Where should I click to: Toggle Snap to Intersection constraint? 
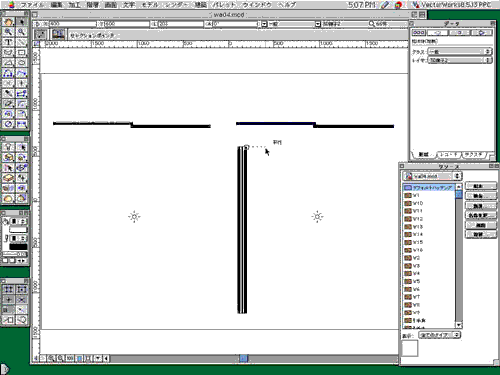click(x=22, y=300)
